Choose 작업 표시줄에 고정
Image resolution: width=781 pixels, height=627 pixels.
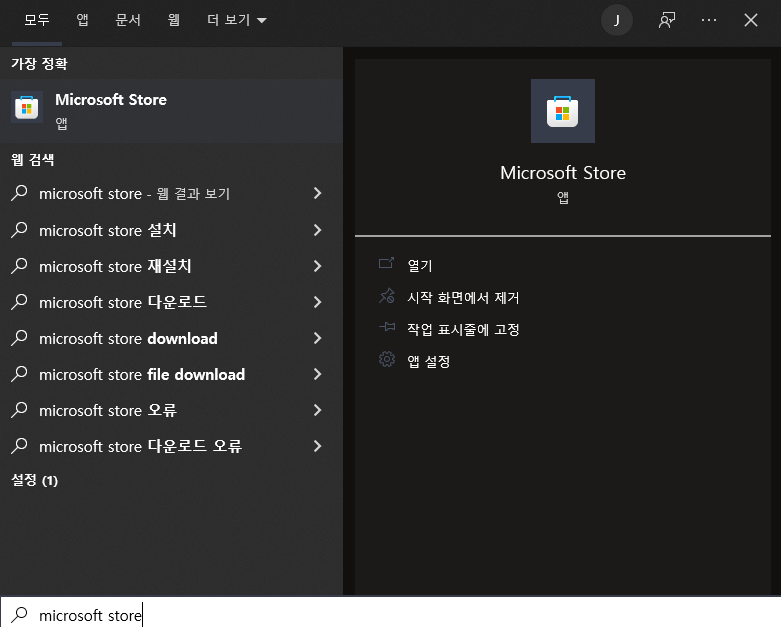pyautogui.click(x=463, y=329)
